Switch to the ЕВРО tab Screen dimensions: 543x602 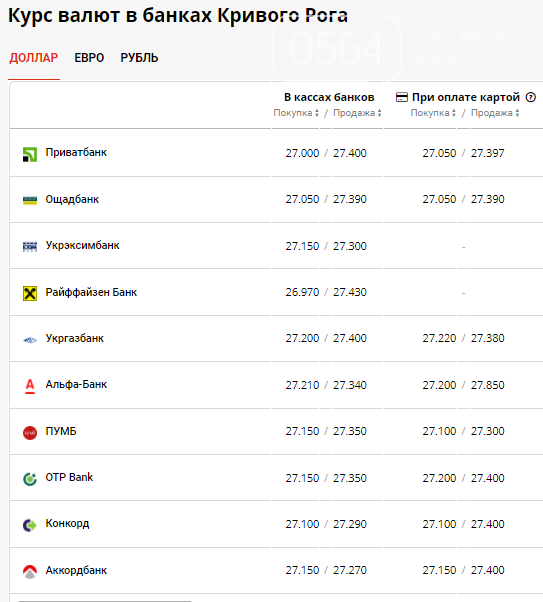[x=89, y=58]
